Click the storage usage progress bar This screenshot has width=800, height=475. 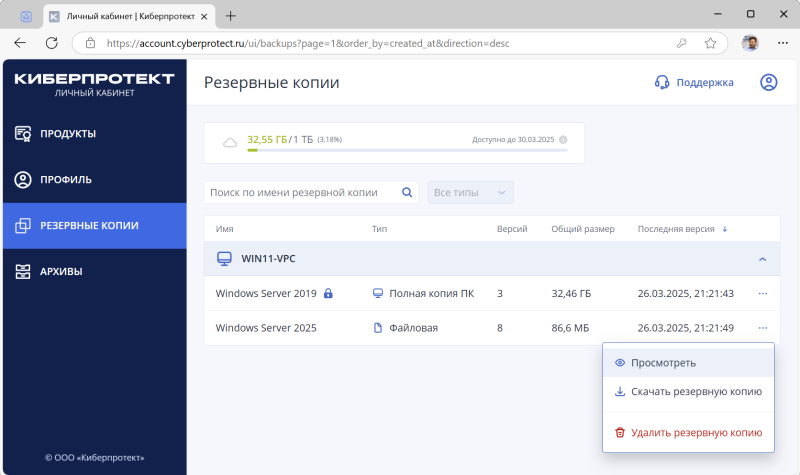tap(407, 150)
